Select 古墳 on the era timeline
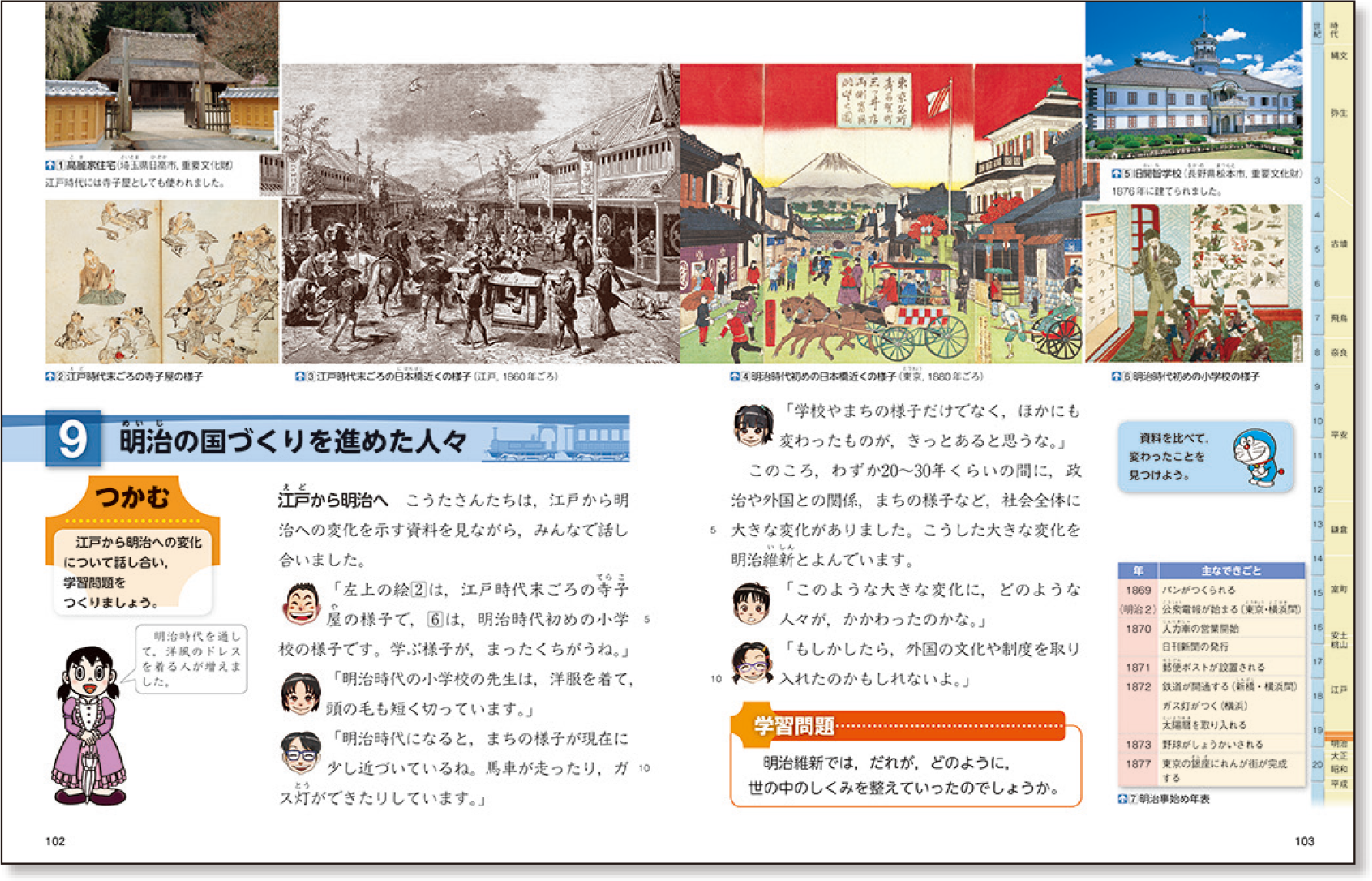This screenshot has width=1372, height=881. [x=1339, y=243]
